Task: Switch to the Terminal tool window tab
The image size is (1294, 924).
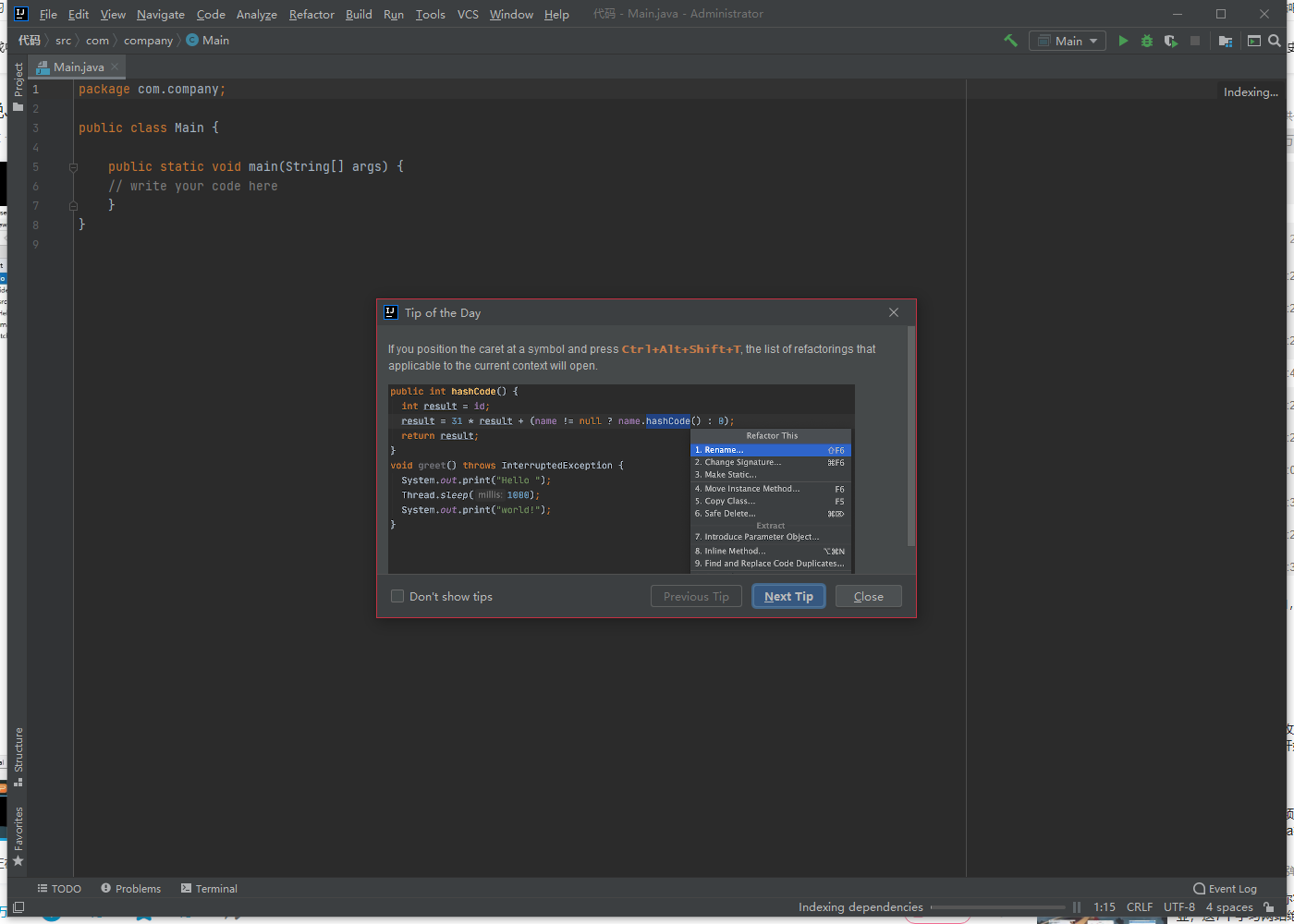Action: (x=209, y=889)
